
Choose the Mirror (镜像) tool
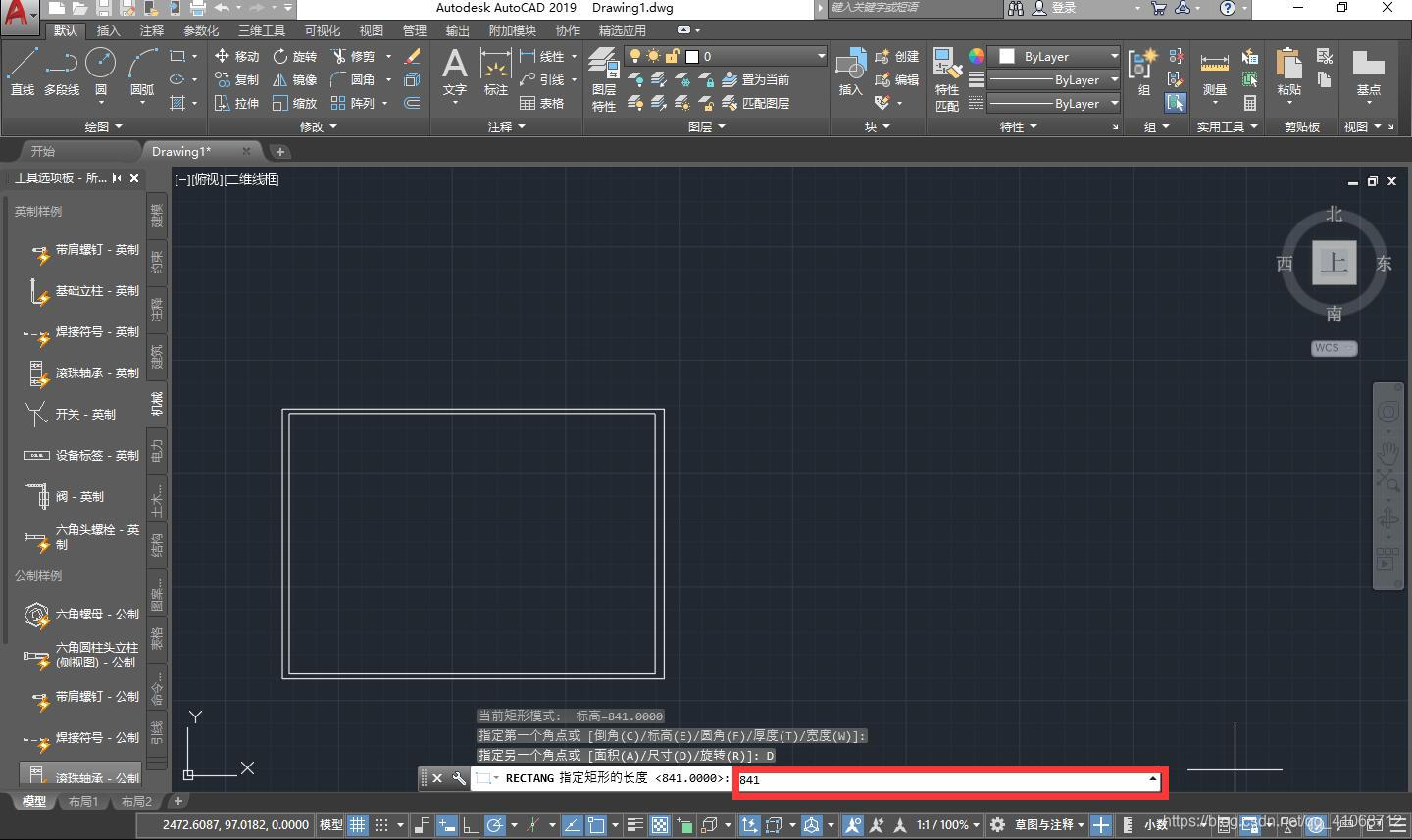pos(295,79)
